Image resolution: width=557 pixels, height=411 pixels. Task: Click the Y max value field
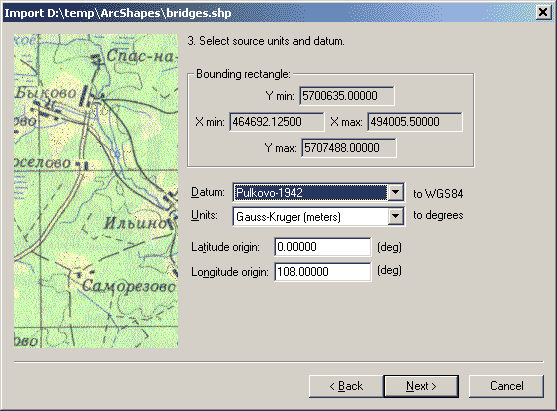tap(349, 148)
